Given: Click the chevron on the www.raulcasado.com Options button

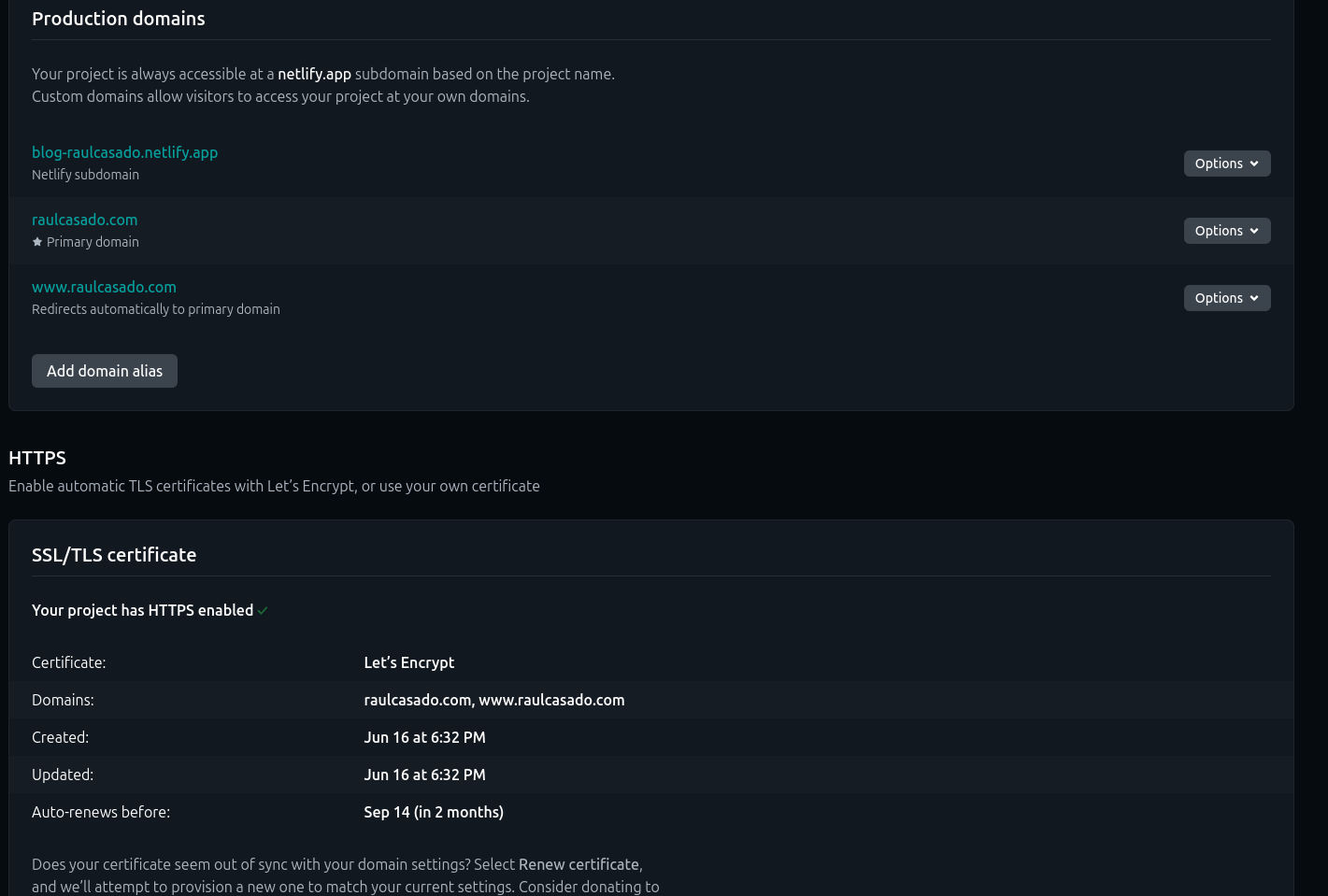Looking at the screenshot, I should tap(1254, 298).
